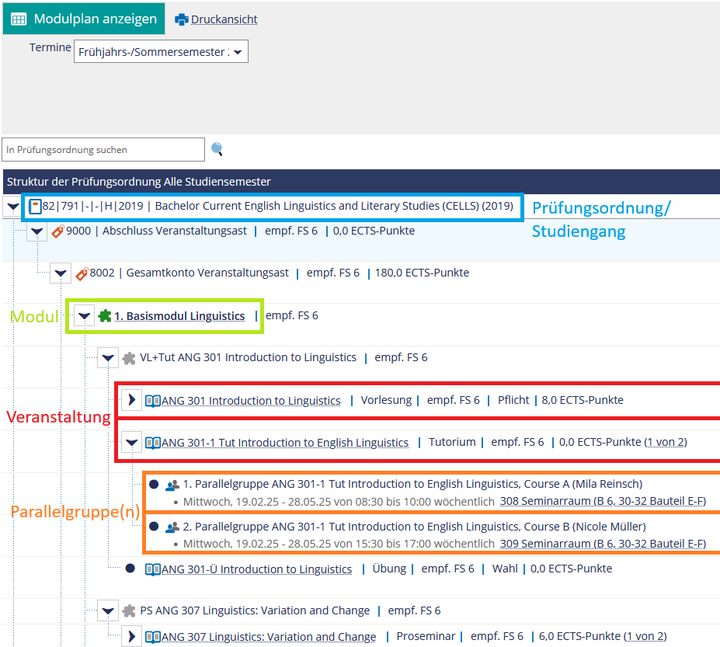Open 308 Seminarraum room link
The image size is (720, 647).
603,501
